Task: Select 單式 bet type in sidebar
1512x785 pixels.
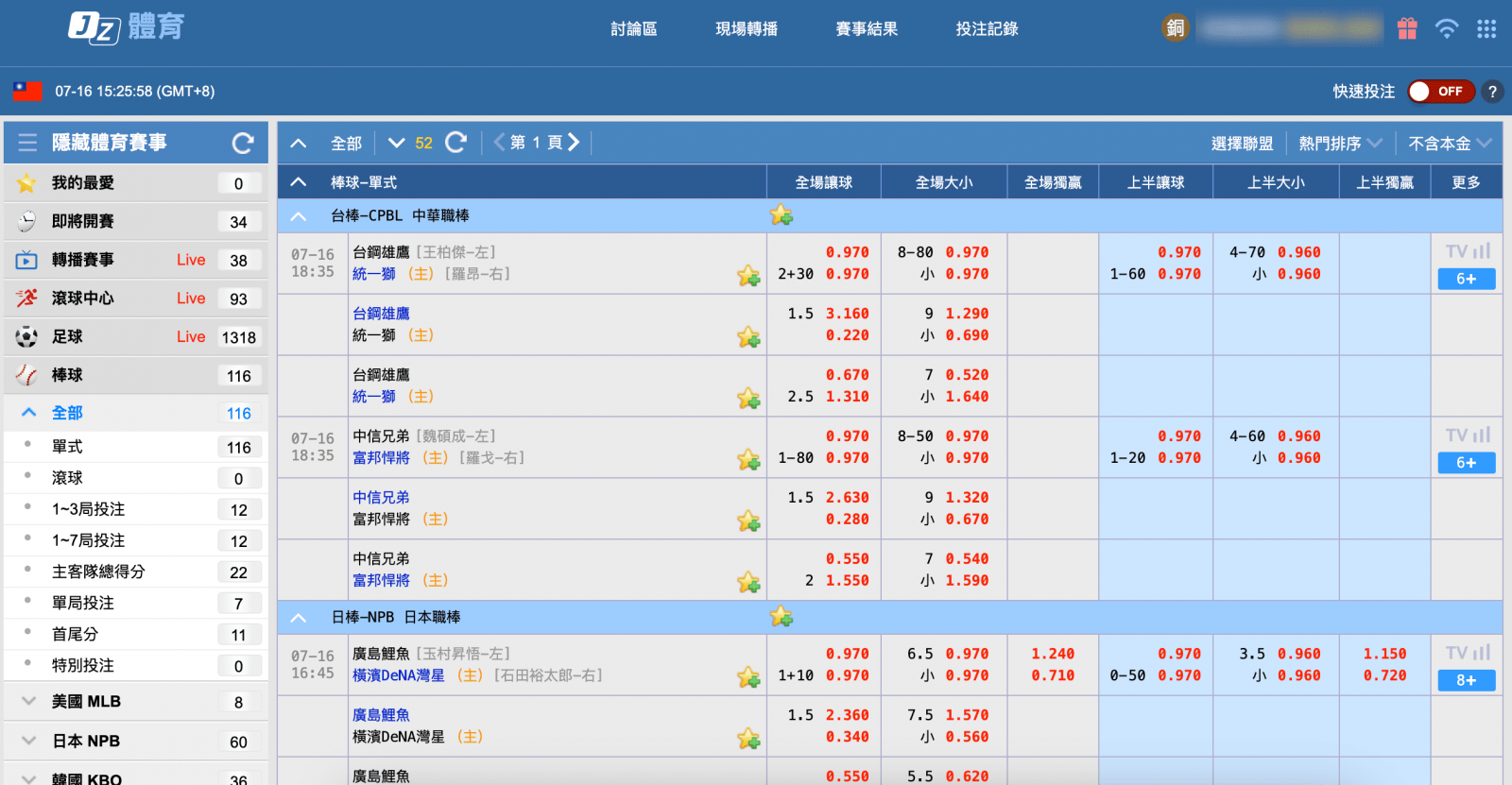Action: click(x=136, y=447)
